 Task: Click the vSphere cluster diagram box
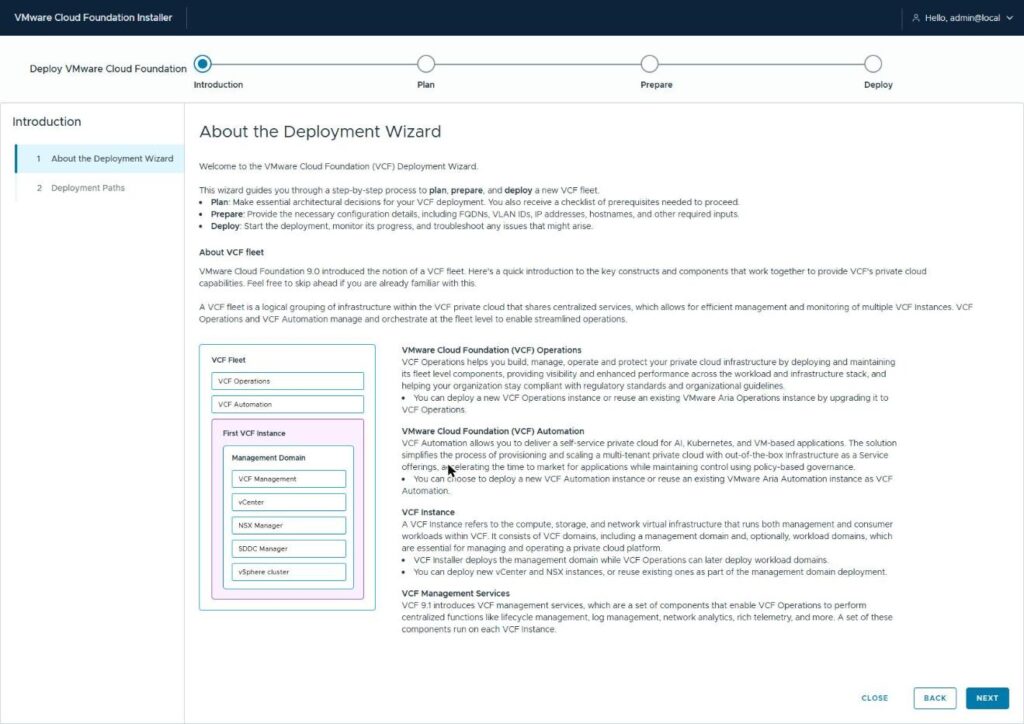point(289,572)
